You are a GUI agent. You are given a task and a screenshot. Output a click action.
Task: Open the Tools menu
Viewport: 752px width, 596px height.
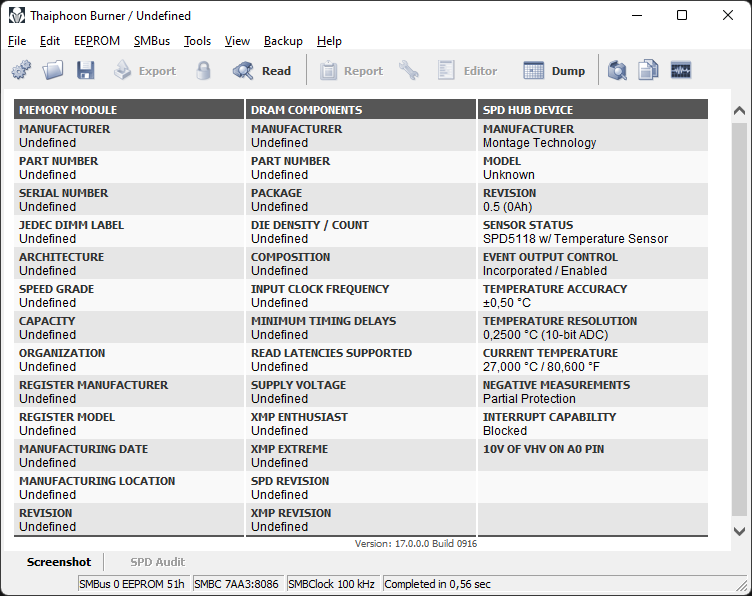(x=198, y=41)
